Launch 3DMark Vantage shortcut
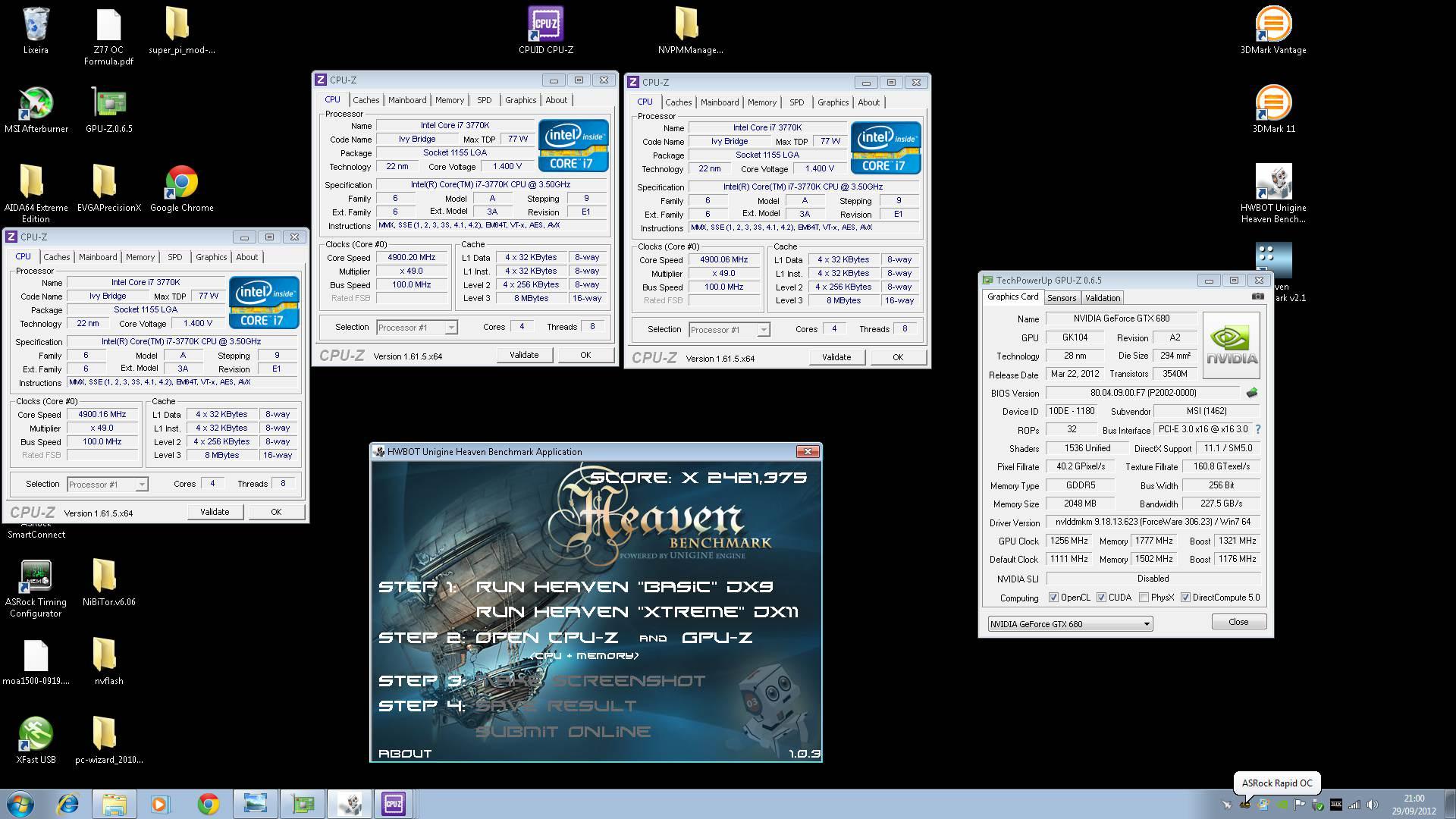 [1273, 30]
